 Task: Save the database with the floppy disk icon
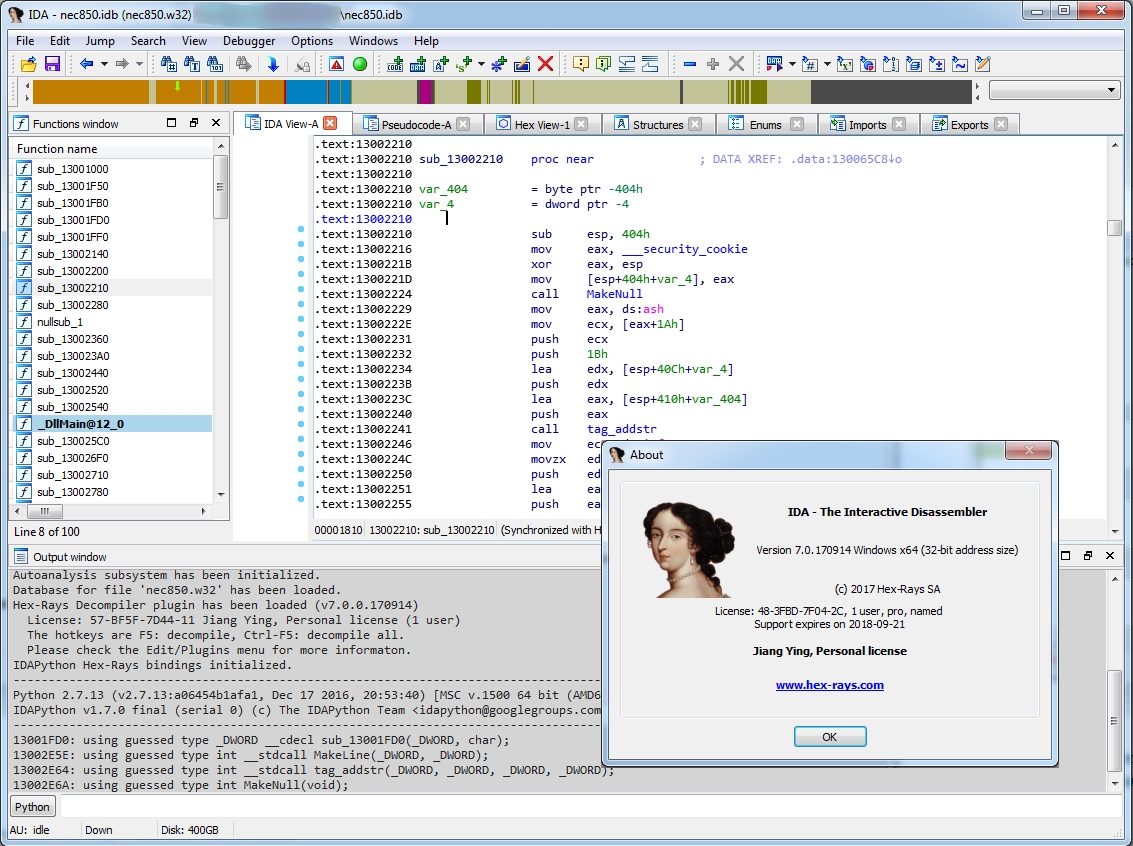(x=52, y=64)
